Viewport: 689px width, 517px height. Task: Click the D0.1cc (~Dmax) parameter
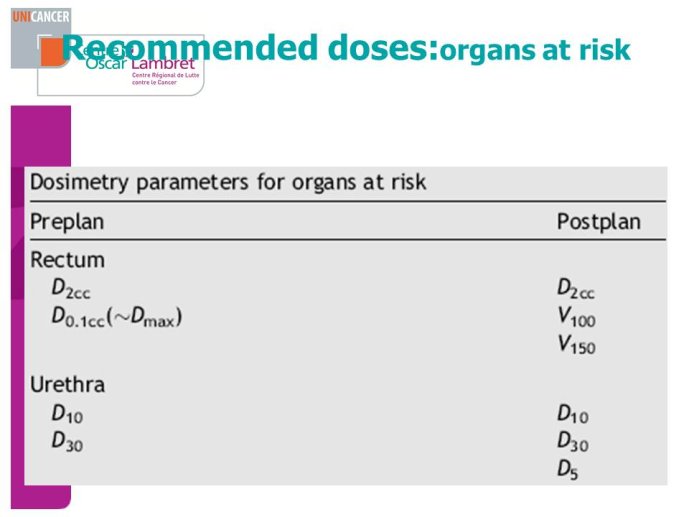[116, 317]
